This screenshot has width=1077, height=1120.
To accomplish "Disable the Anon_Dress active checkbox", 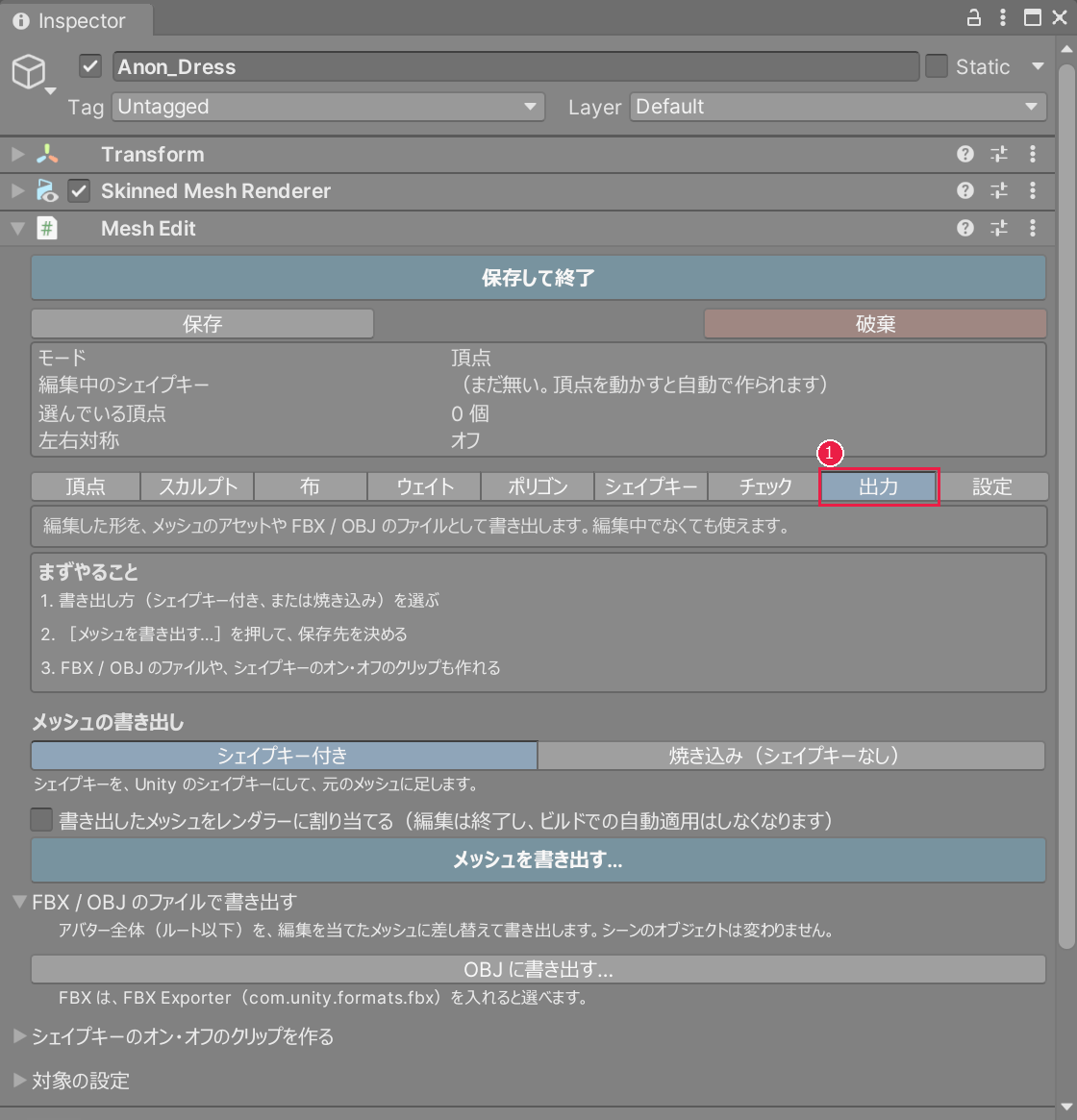I will pos(90,66).
